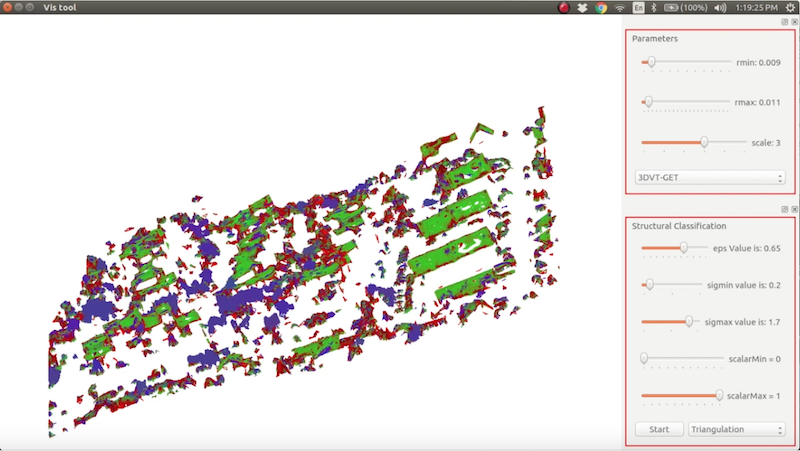Adjust the rmax slider

coord(686,102)
